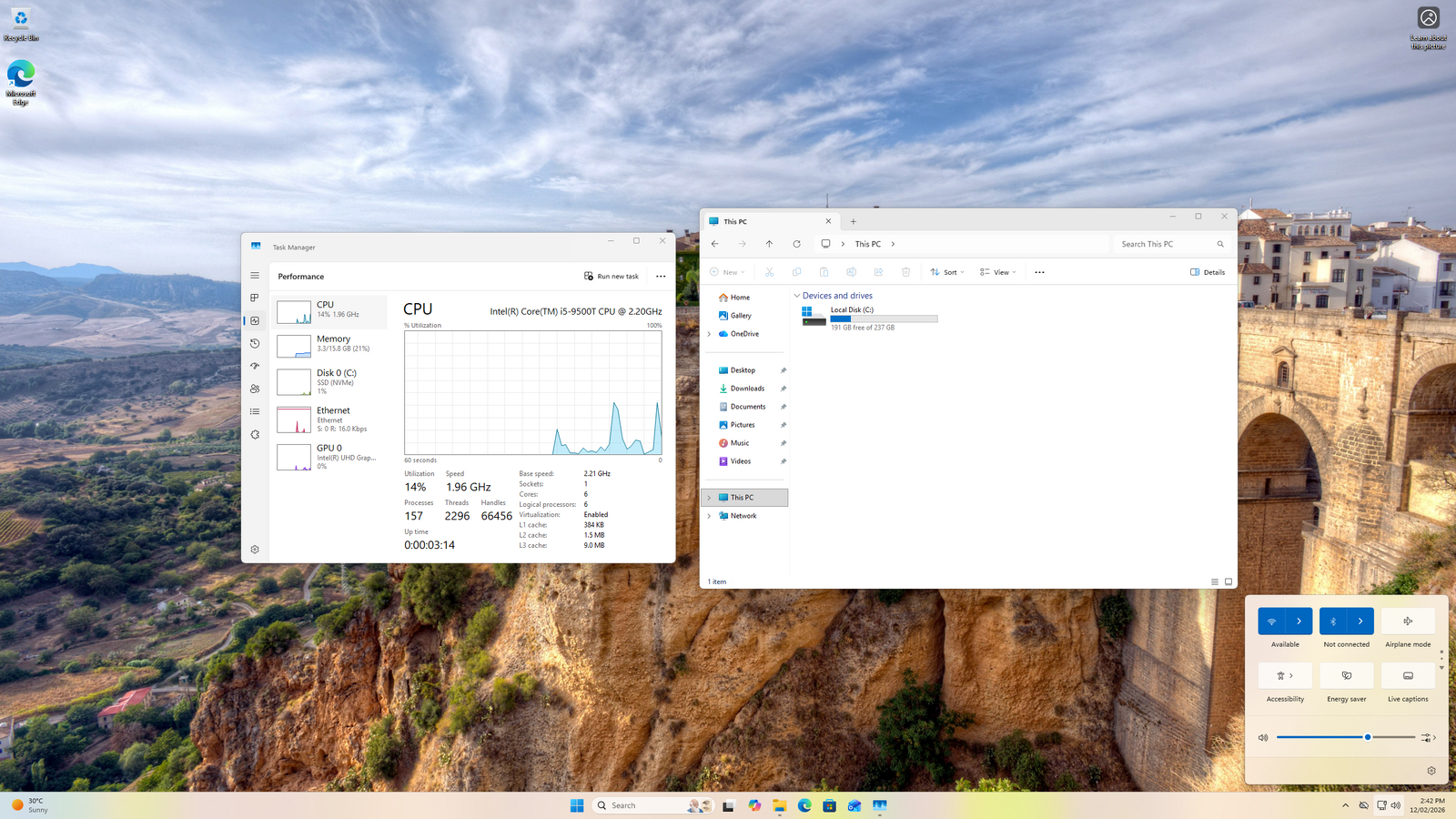Open Services icon in Task Manager sidebar
Image resolution: width=1456 pixels, height=819 pixels.
pyautogui.click(x=255, y=434)
